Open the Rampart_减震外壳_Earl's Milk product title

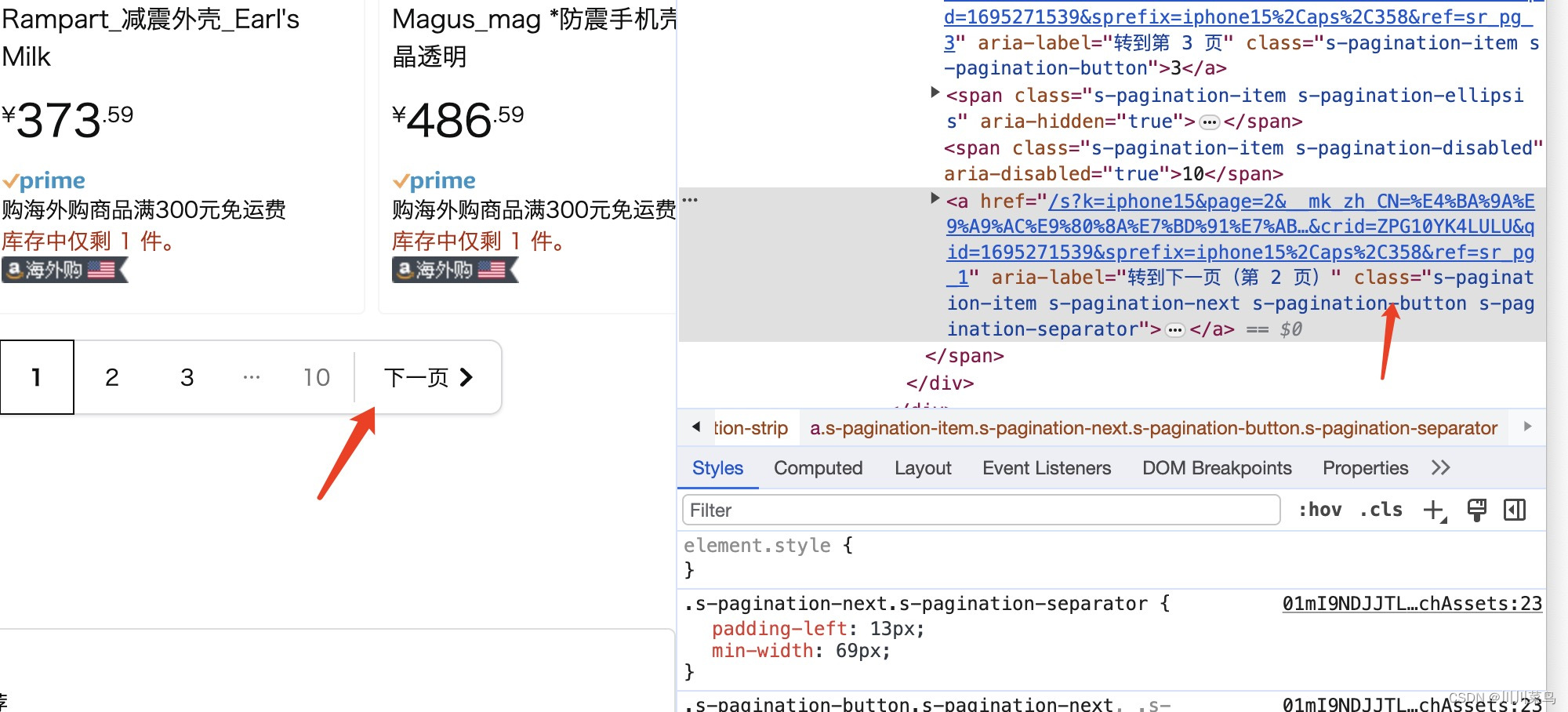coord(151,38)
